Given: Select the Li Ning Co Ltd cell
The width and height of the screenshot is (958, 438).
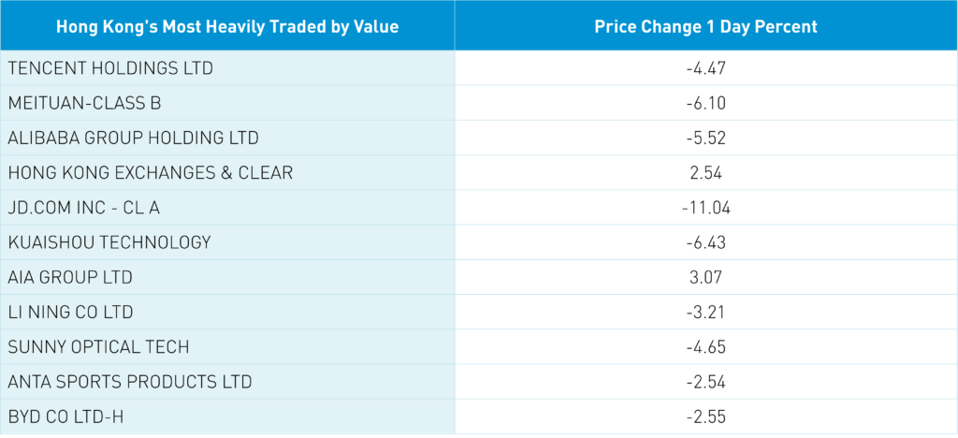Looking at the screenshot, I should click(71, 312).
